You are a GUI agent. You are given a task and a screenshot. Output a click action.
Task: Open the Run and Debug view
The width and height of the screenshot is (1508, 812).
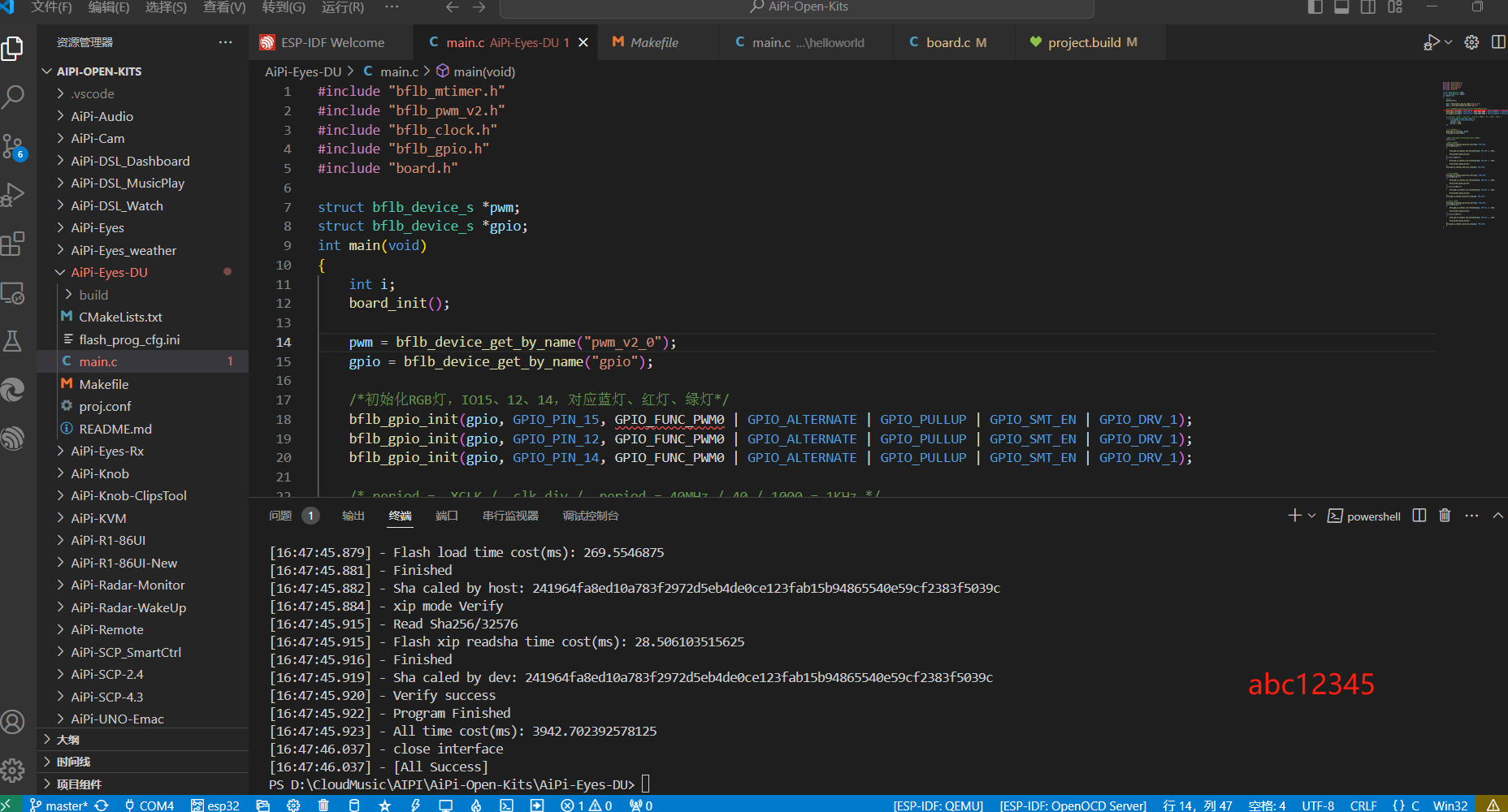tap(13, 195)
